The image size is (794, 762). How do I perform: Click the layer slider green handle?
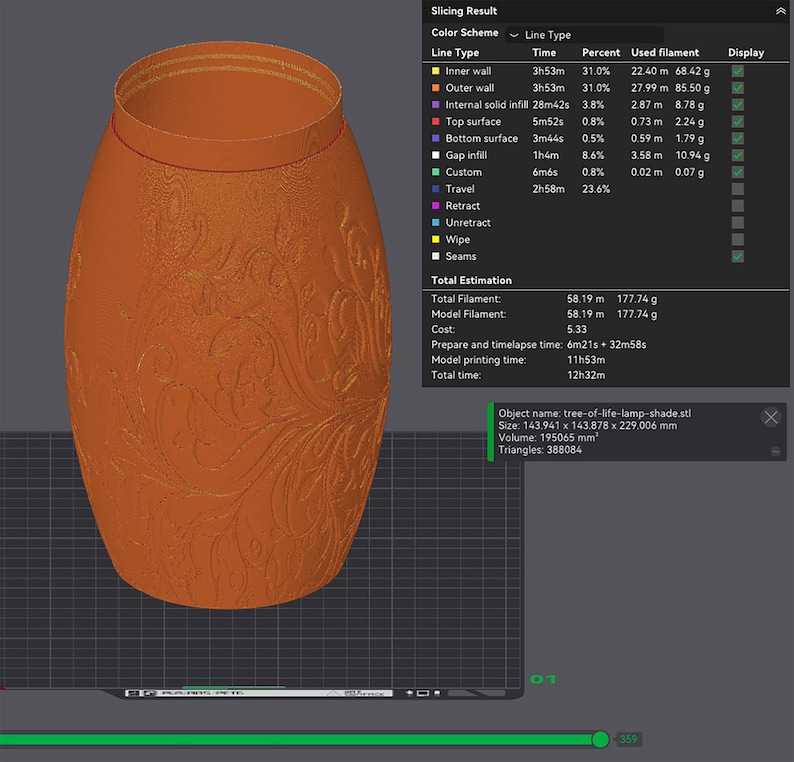[x=600, y=739]
